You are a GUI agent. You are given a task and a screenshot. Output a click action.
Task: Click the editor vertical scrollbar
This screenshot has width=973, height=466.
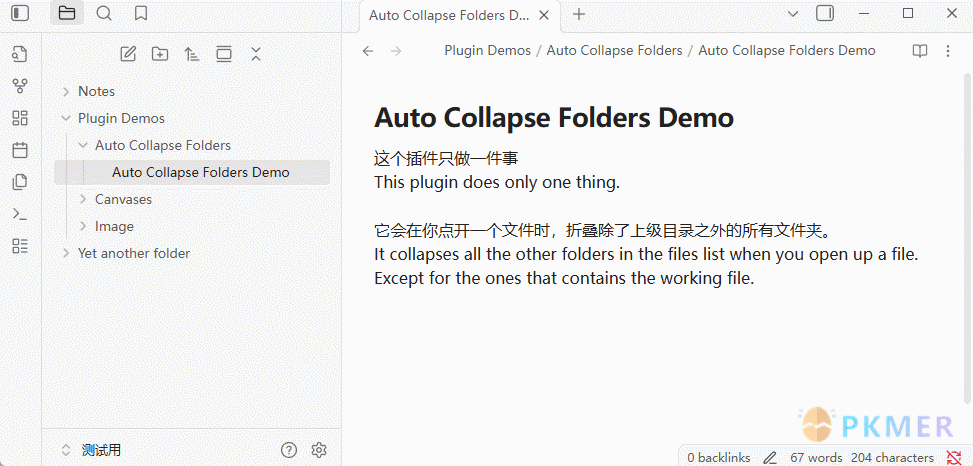point(967,241)
